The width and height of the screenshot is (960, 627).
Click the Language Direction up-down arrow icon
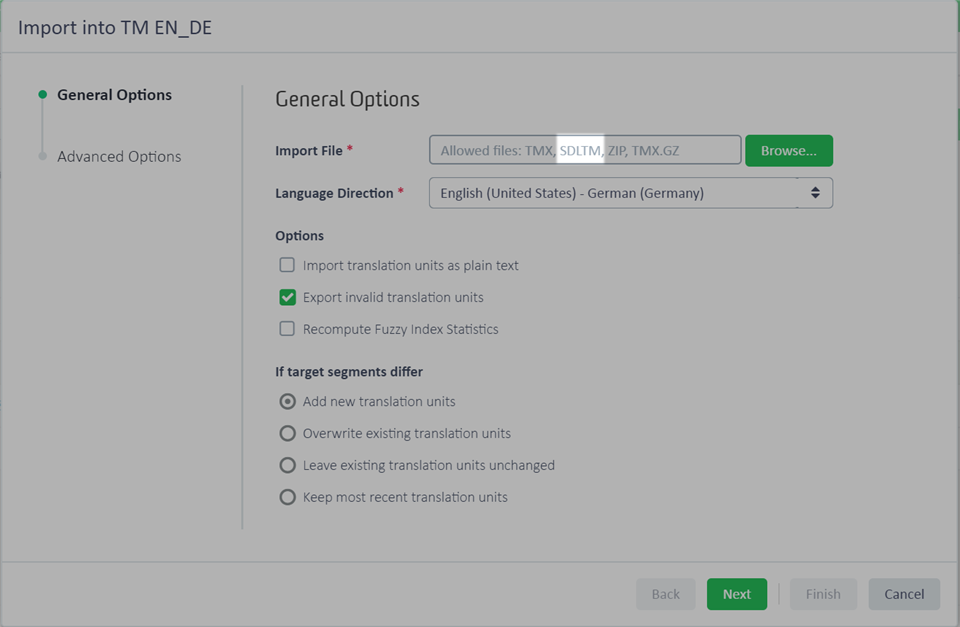(x=815, y=193)
